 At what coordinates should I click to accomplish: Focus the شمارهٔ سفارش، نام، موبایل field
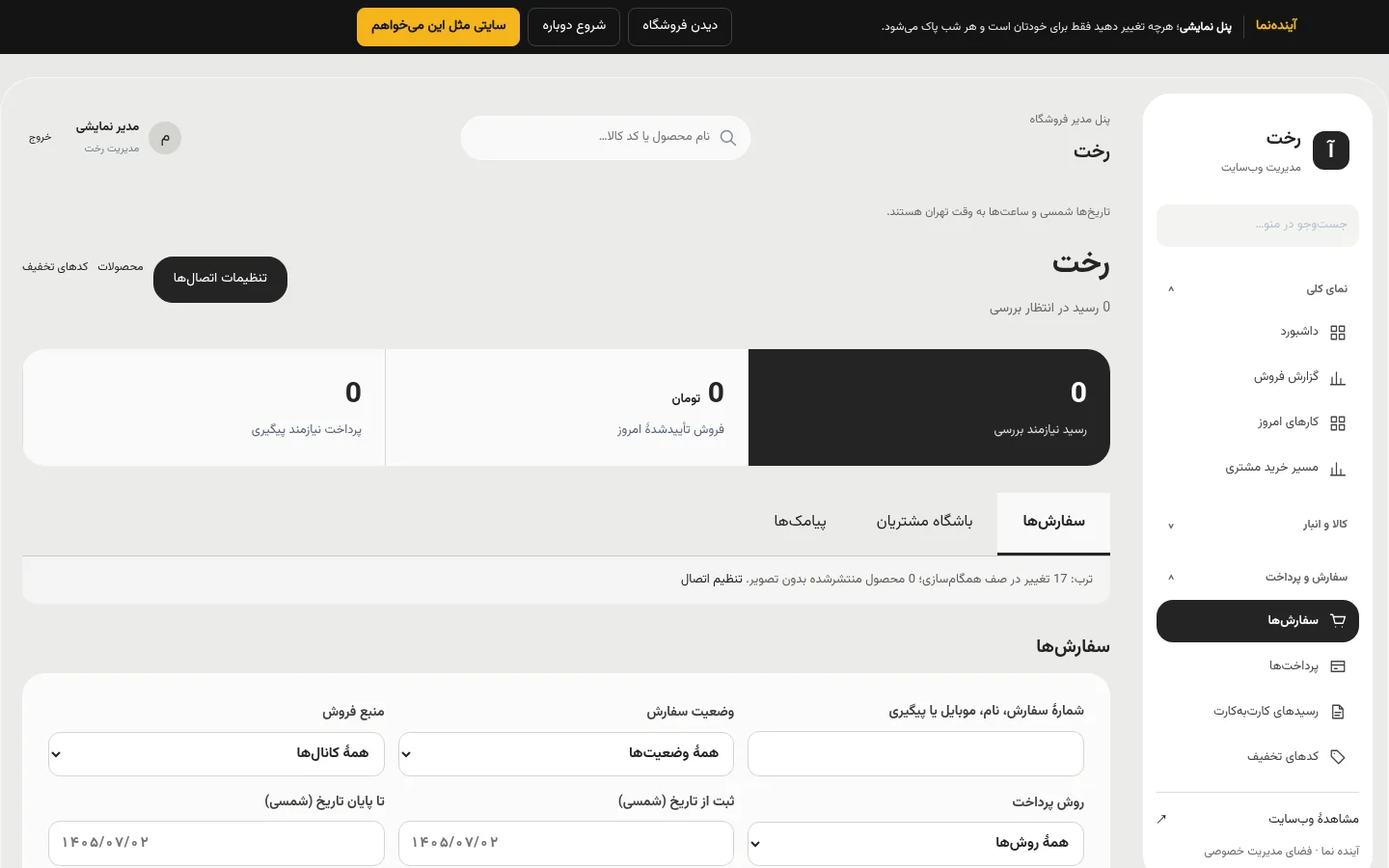[915, 753]
